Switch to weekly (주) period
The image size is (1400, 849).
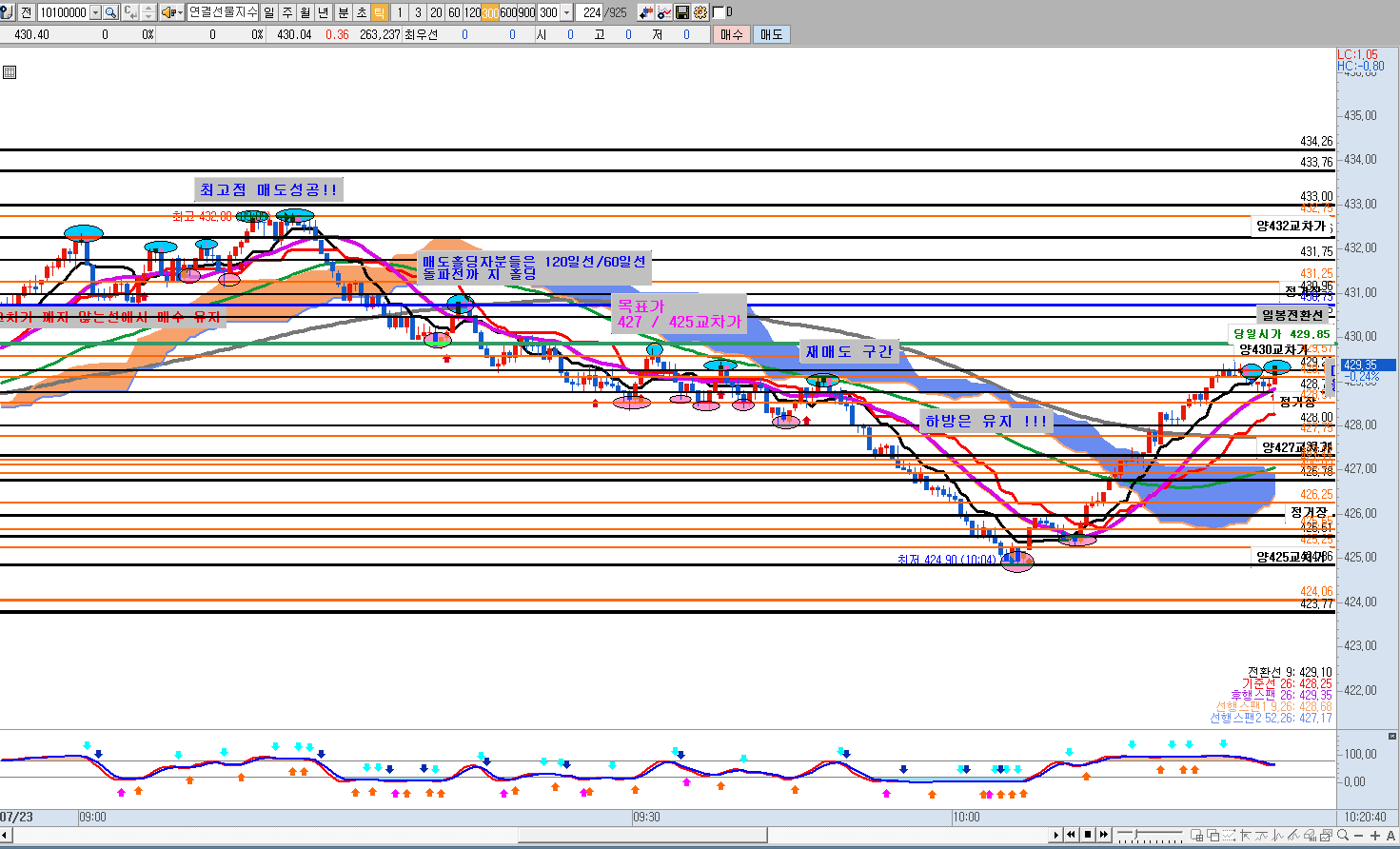(286, 12)
